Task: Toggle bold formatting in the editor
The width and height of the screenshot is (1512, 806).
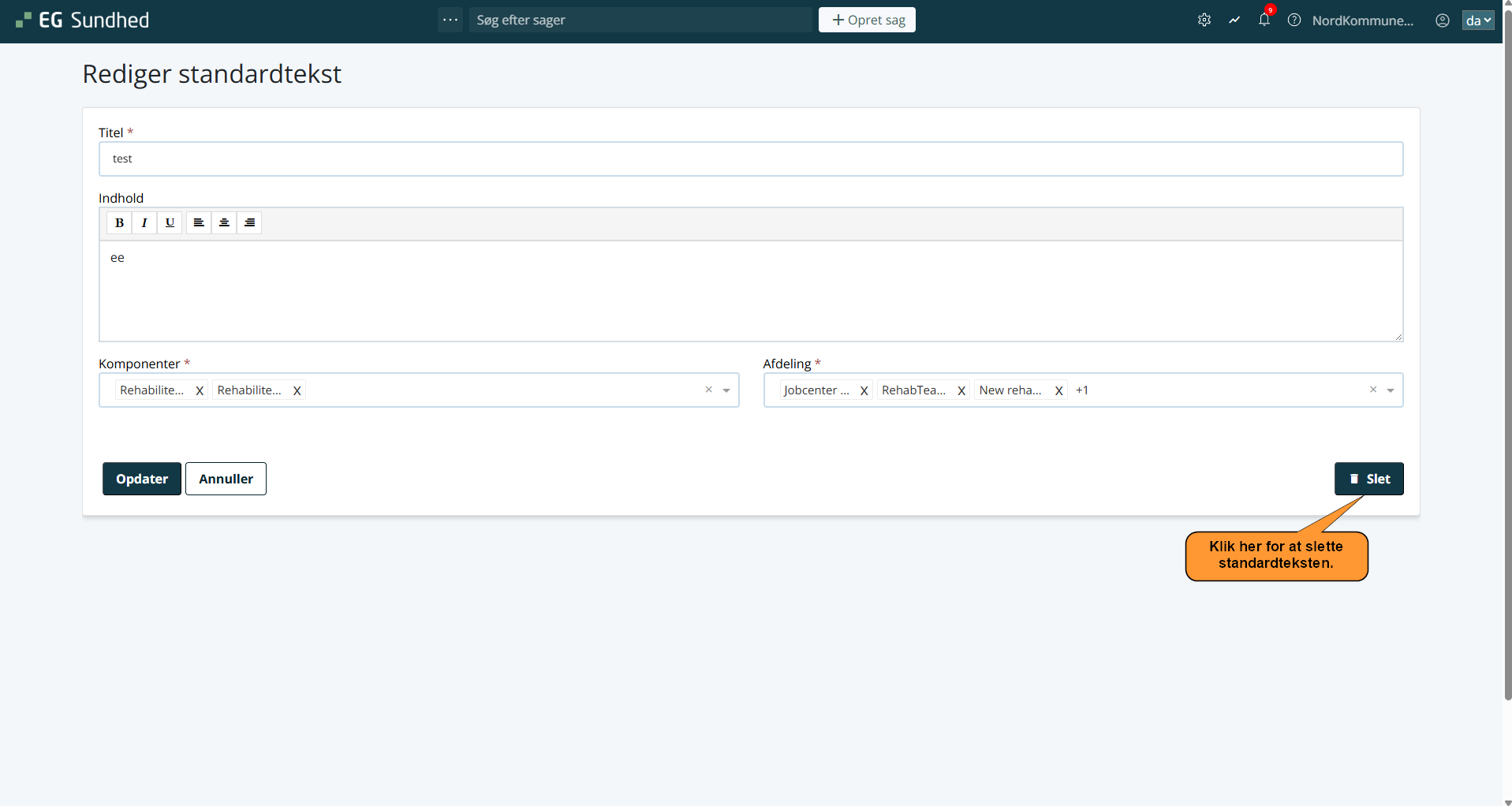Action: pos(119,223)
